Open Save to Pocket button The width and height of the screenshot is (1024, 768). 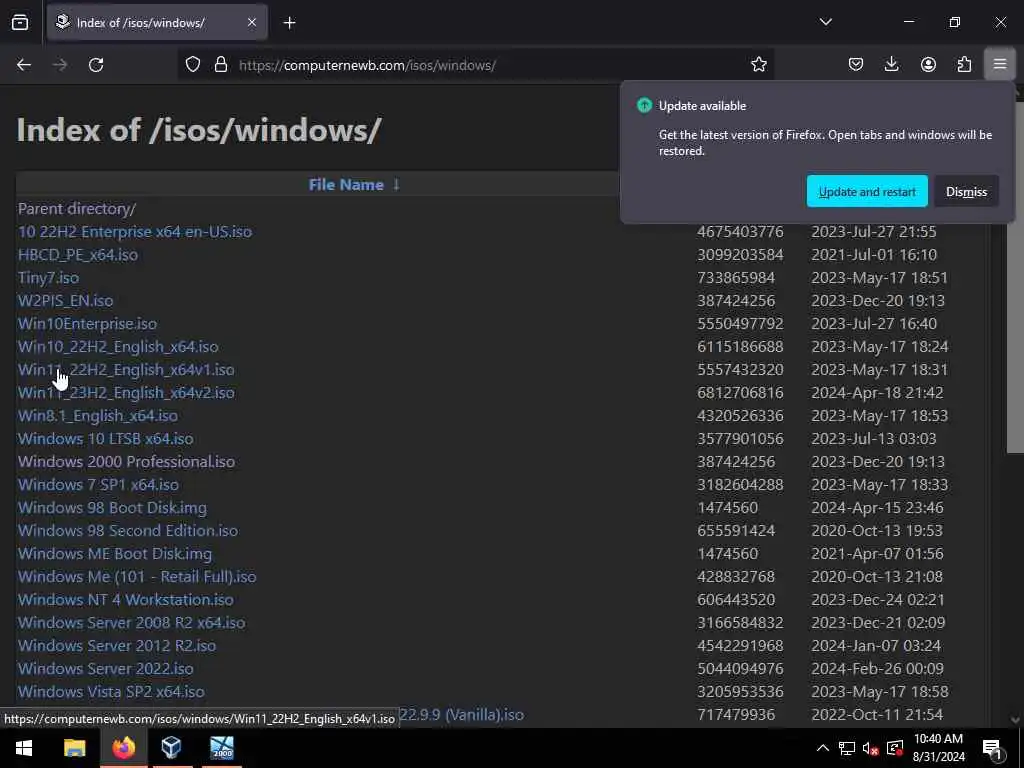pos(856,64)
